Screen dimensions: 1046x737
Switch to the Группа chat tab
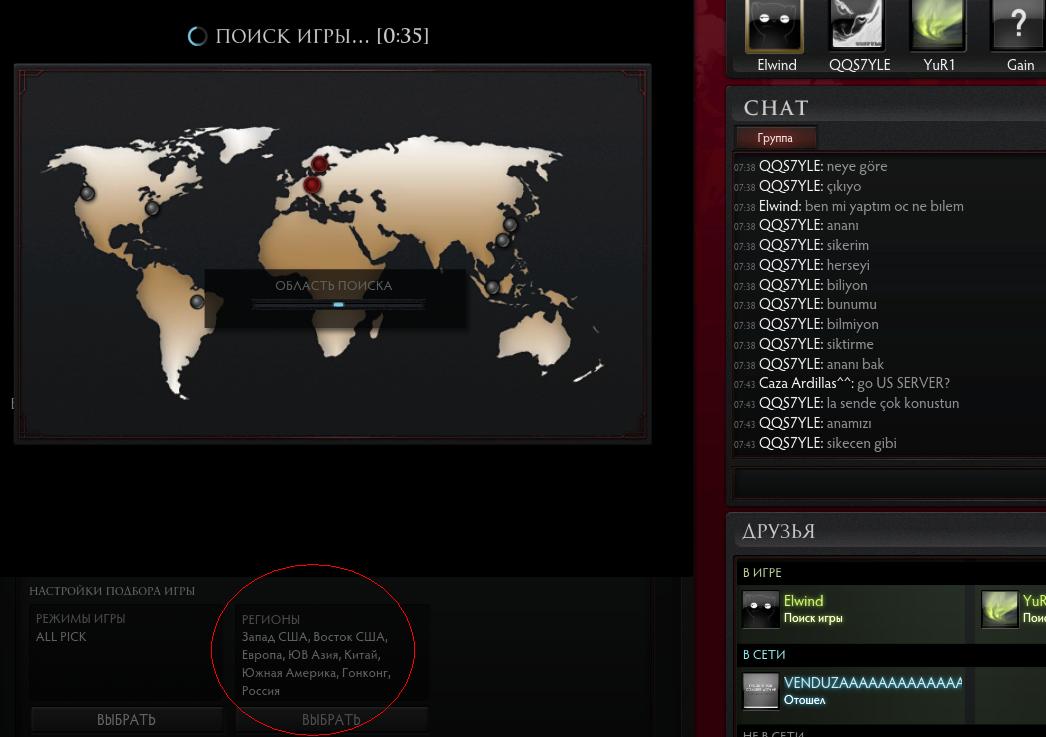[x=775, y=138]
